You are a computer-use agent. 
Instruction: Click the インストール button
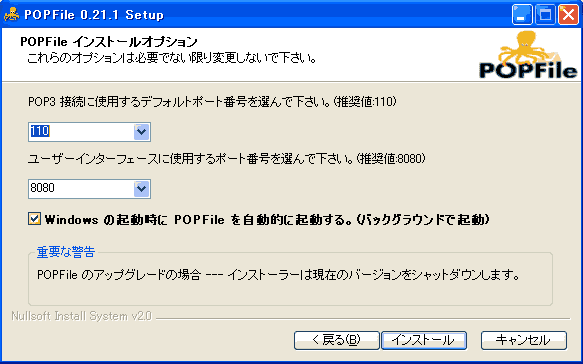coord(424,340)
